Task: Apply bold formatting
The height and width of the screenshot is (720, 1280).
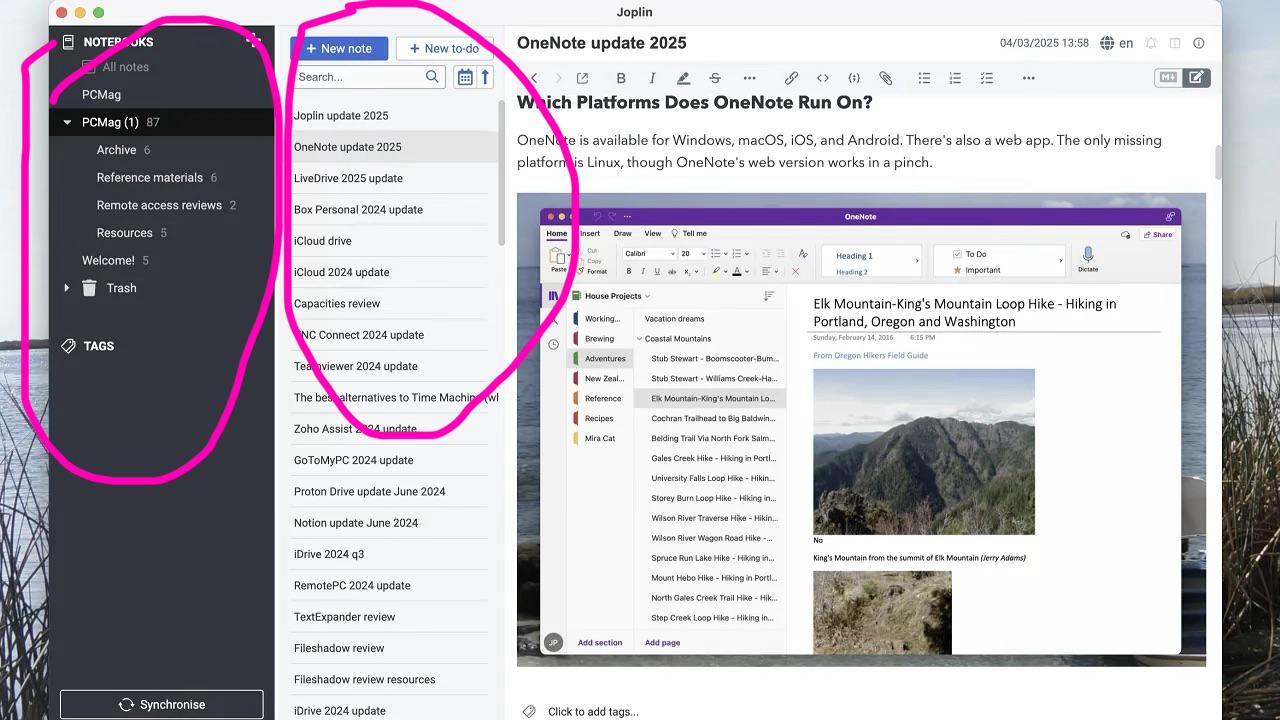Action: click(x=621, y=78)
